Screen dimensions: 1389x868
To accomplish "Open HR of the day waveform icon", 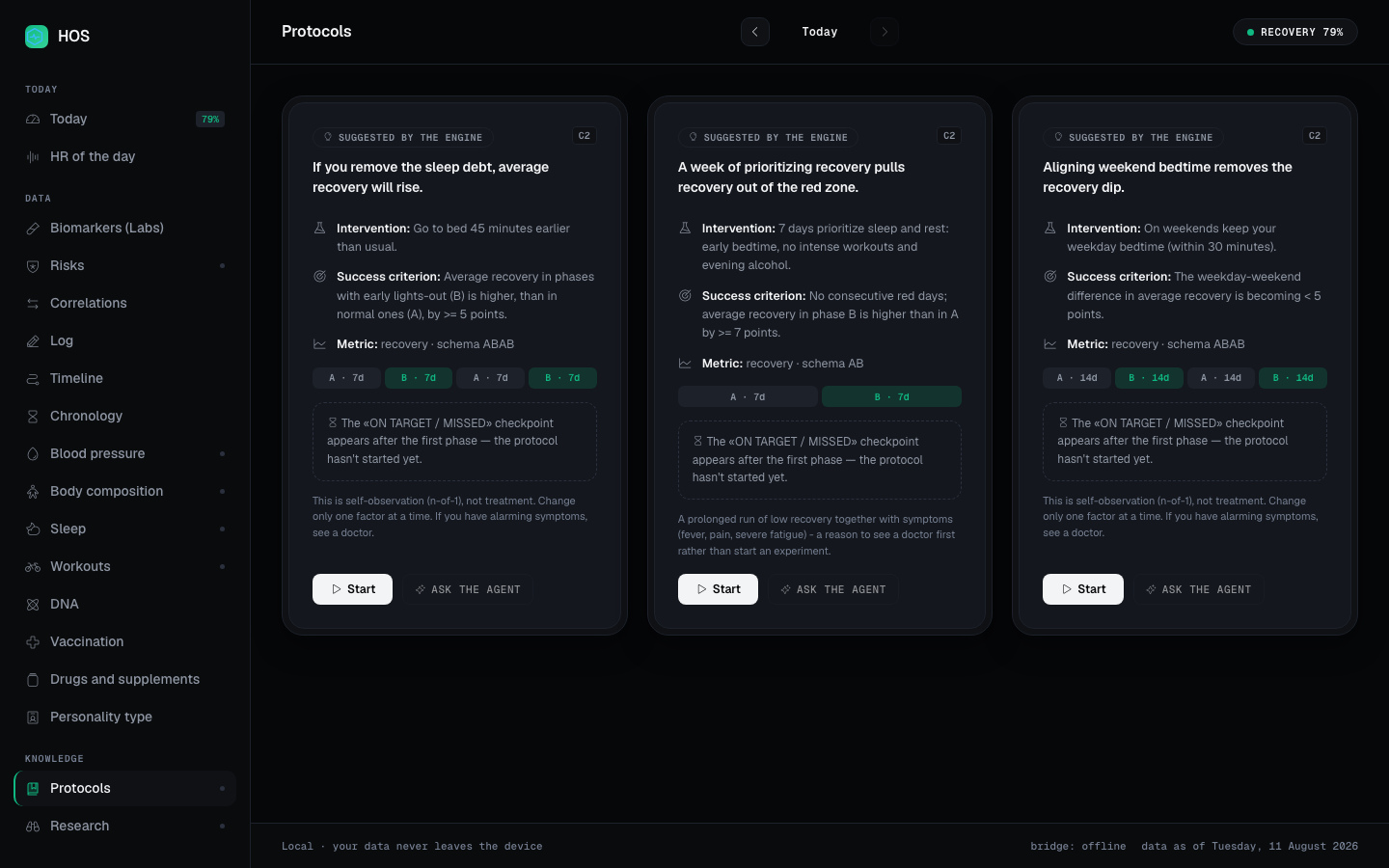I will pyautogui.click(x=33, y=157).
